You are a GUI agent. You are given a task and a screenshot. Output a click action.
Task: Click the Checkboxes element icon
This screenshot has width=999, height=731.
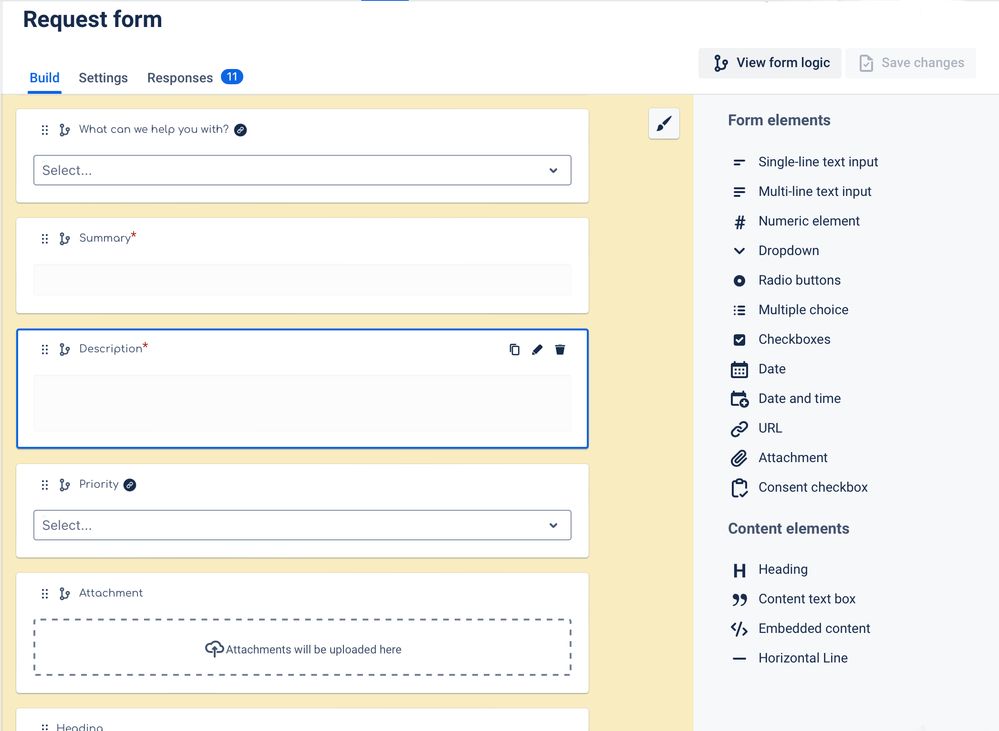point(739,340)
